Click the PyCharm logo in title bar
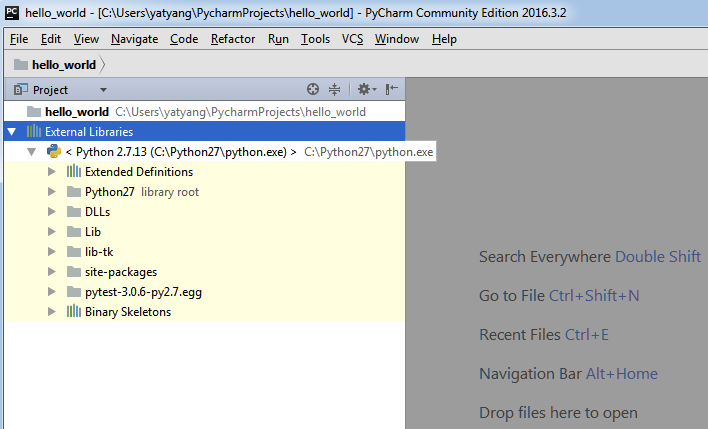708x429 pixels. pos(12,13)
